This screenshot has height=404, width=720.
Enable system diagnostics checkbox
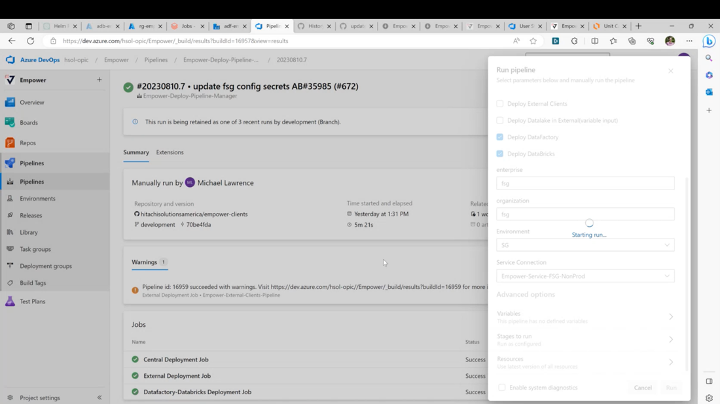tap(502, 387)
